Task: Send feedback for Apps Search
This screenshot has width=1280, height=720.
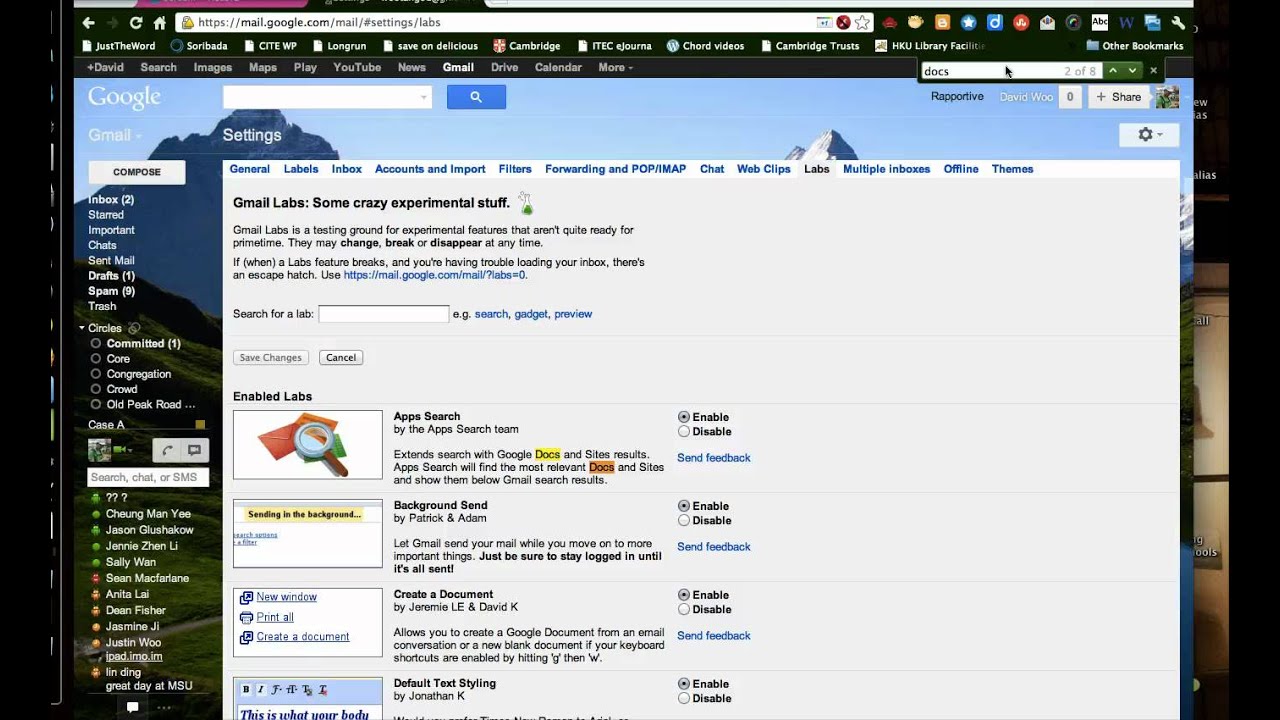Action: (x=714, y=458)
